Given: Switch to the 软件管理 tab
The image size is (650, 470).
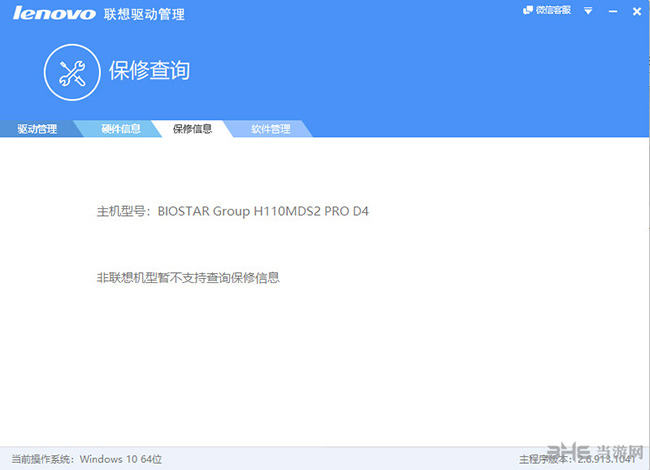Looking at the screenshot, I should coord(271,129).
